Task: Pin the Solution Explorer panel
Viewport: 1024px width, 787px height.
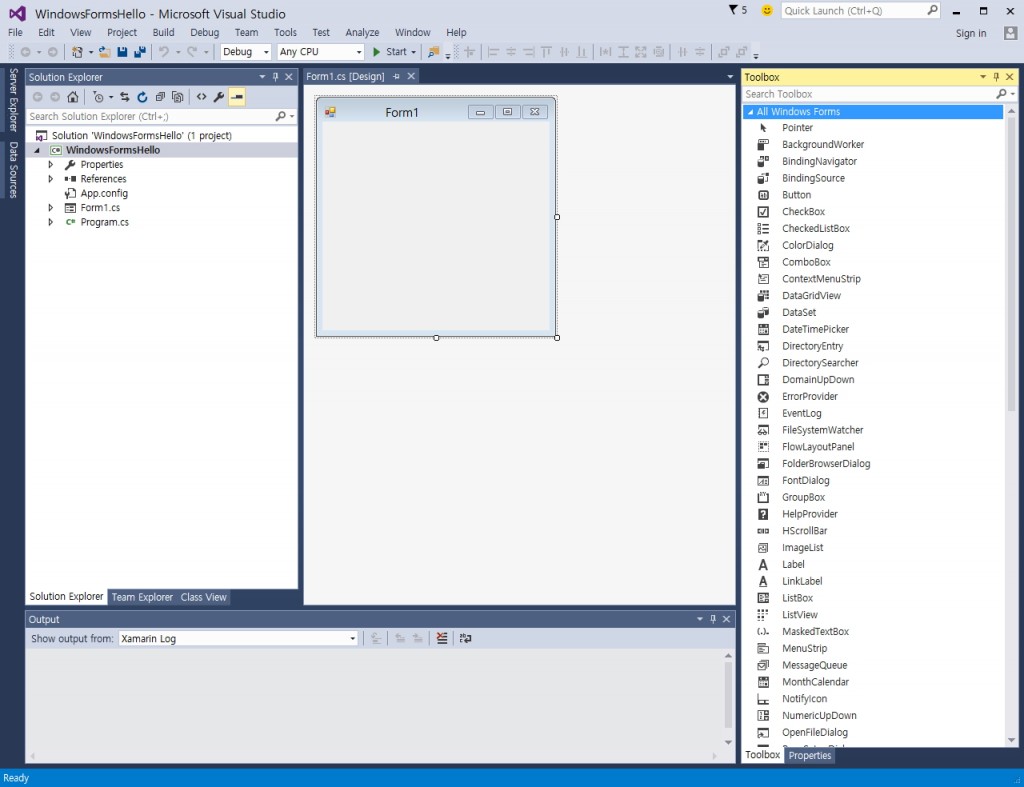Action: coord(276,77)
